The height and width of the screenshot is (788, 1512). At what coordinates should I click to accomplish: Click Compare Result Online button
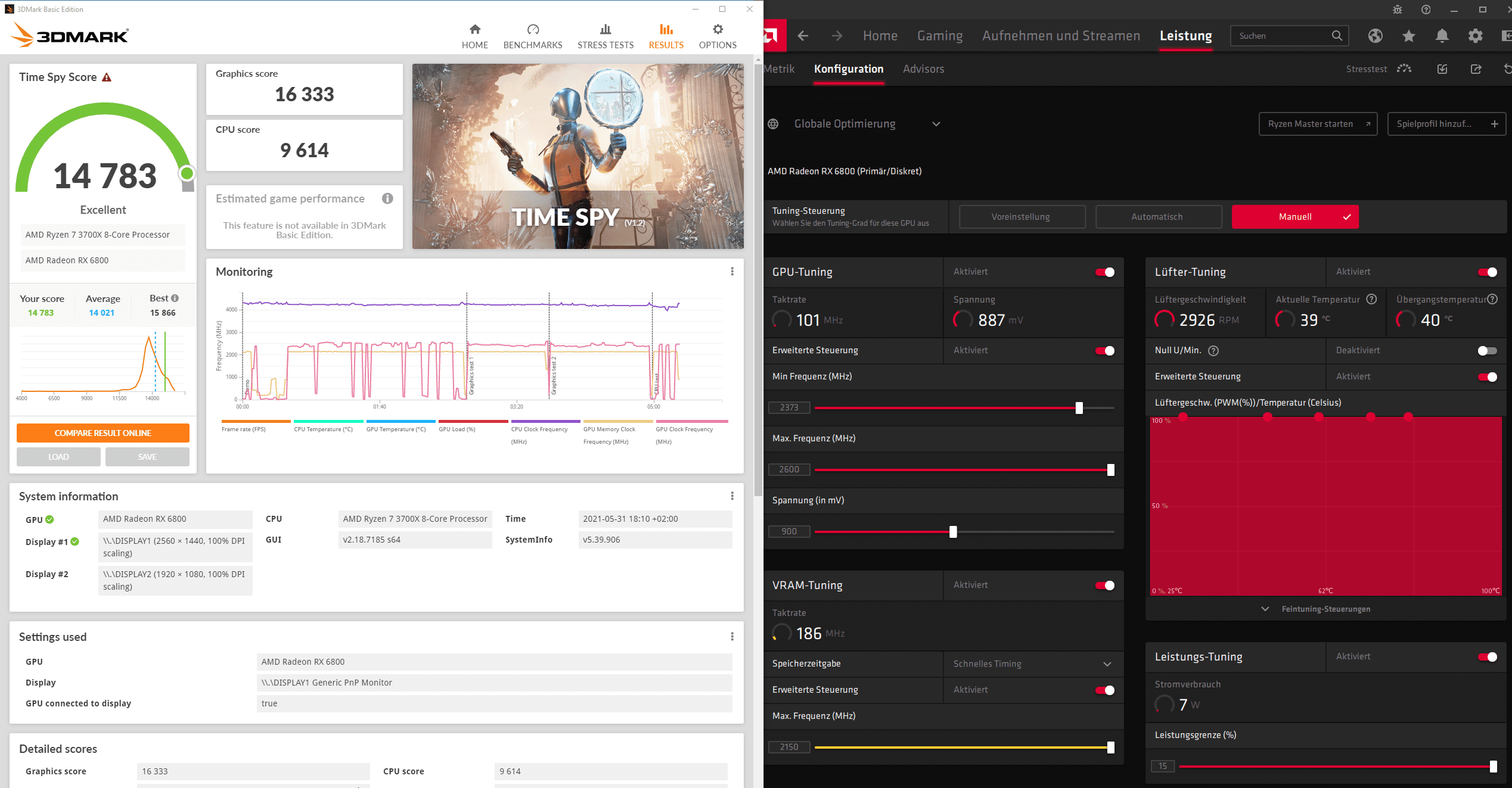click(103, 433)
